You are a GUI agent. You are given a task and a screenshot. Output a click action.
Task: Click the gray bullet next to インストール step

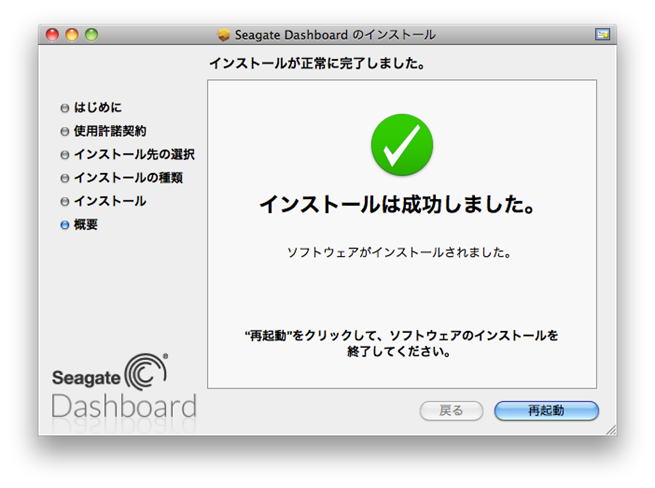coord(64,202)
